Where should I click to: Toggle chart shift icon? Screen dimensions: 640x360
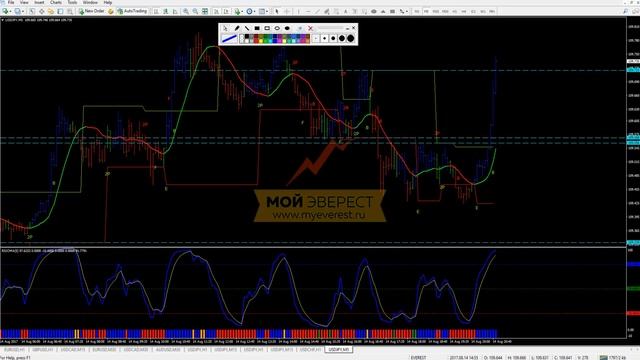pyautogui.click(x=226, y=11)
